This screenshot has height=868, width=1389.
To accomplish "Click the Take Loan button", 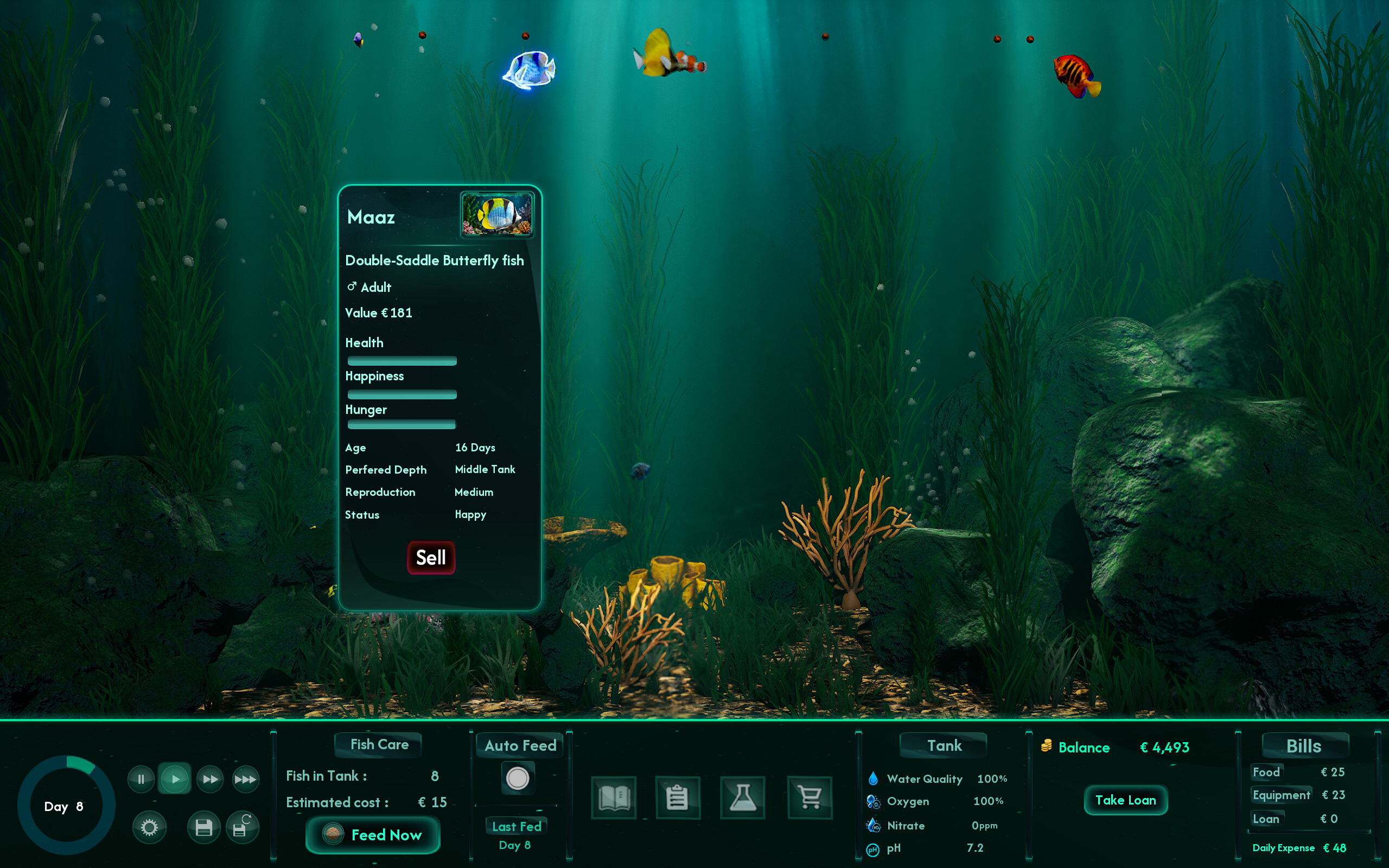I will [1125, 800].
